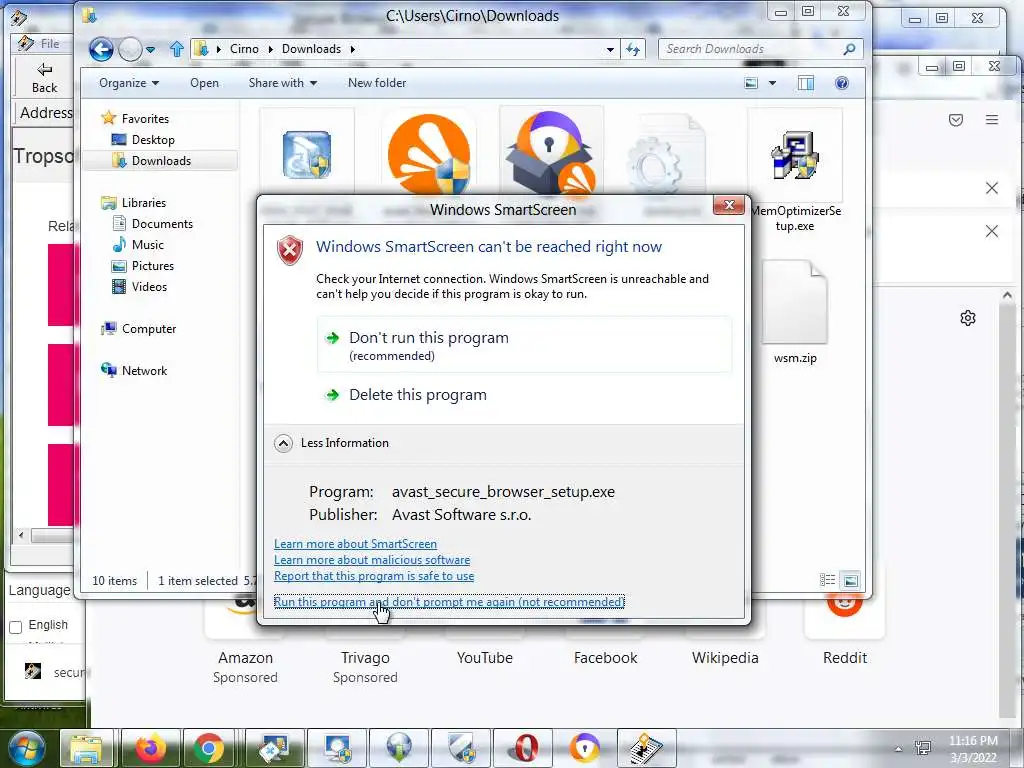Open the browser hamburger menu
Screen dimensions: 1024x768
[992, 120]
